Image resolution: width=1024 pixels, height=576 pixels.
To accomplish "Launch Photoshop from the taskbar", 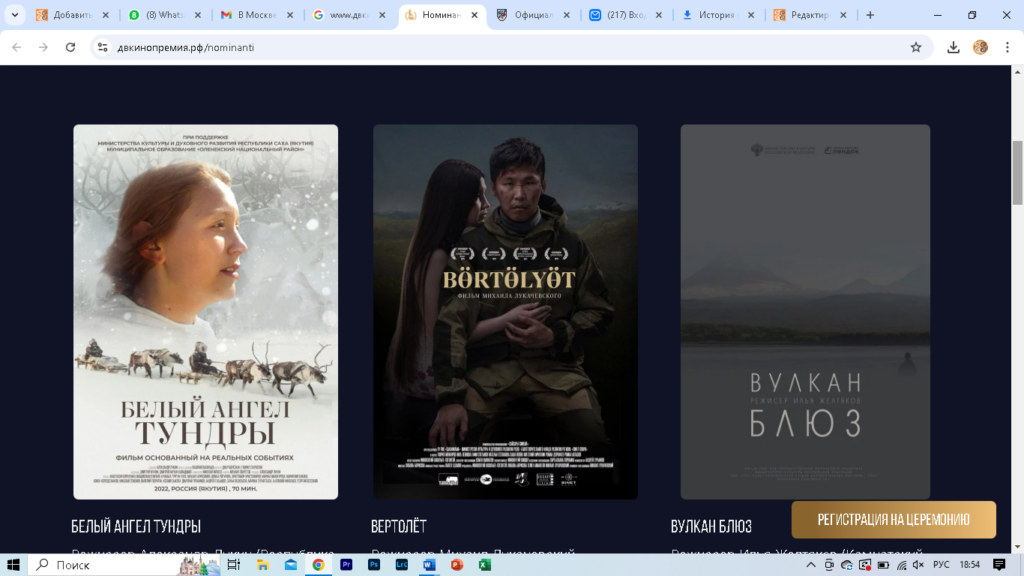I will pyautogui.click(x=374, y=565).
